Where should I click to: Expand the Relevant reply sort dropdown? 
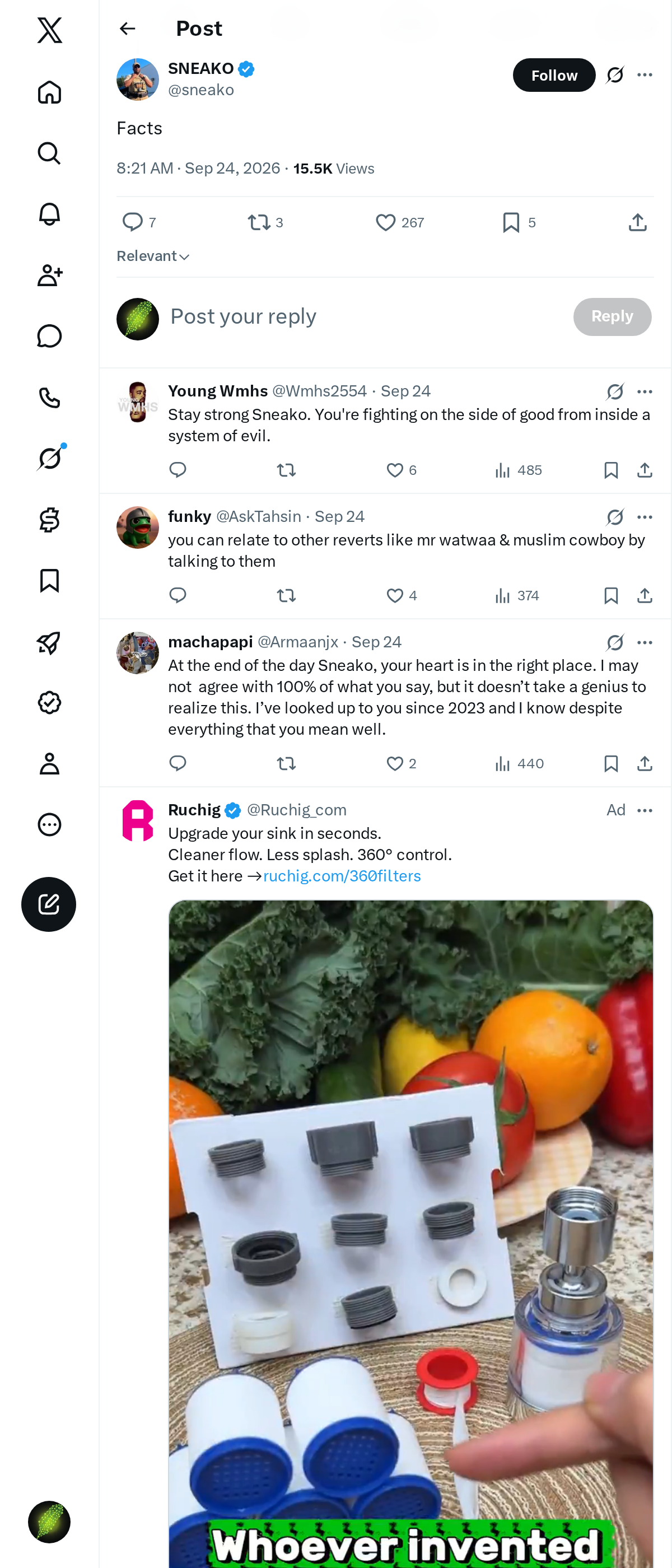153,256
